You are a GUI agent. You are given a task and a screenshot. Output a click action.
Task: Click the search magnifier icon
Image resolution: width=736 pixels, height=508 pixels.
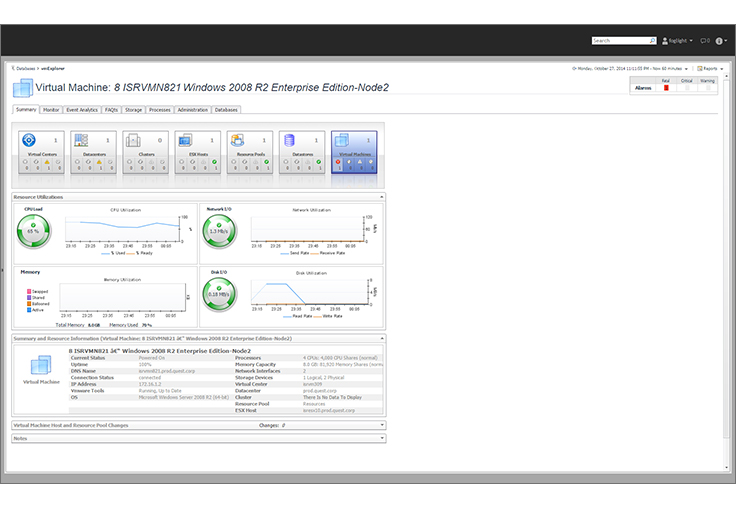click(652, 41)
